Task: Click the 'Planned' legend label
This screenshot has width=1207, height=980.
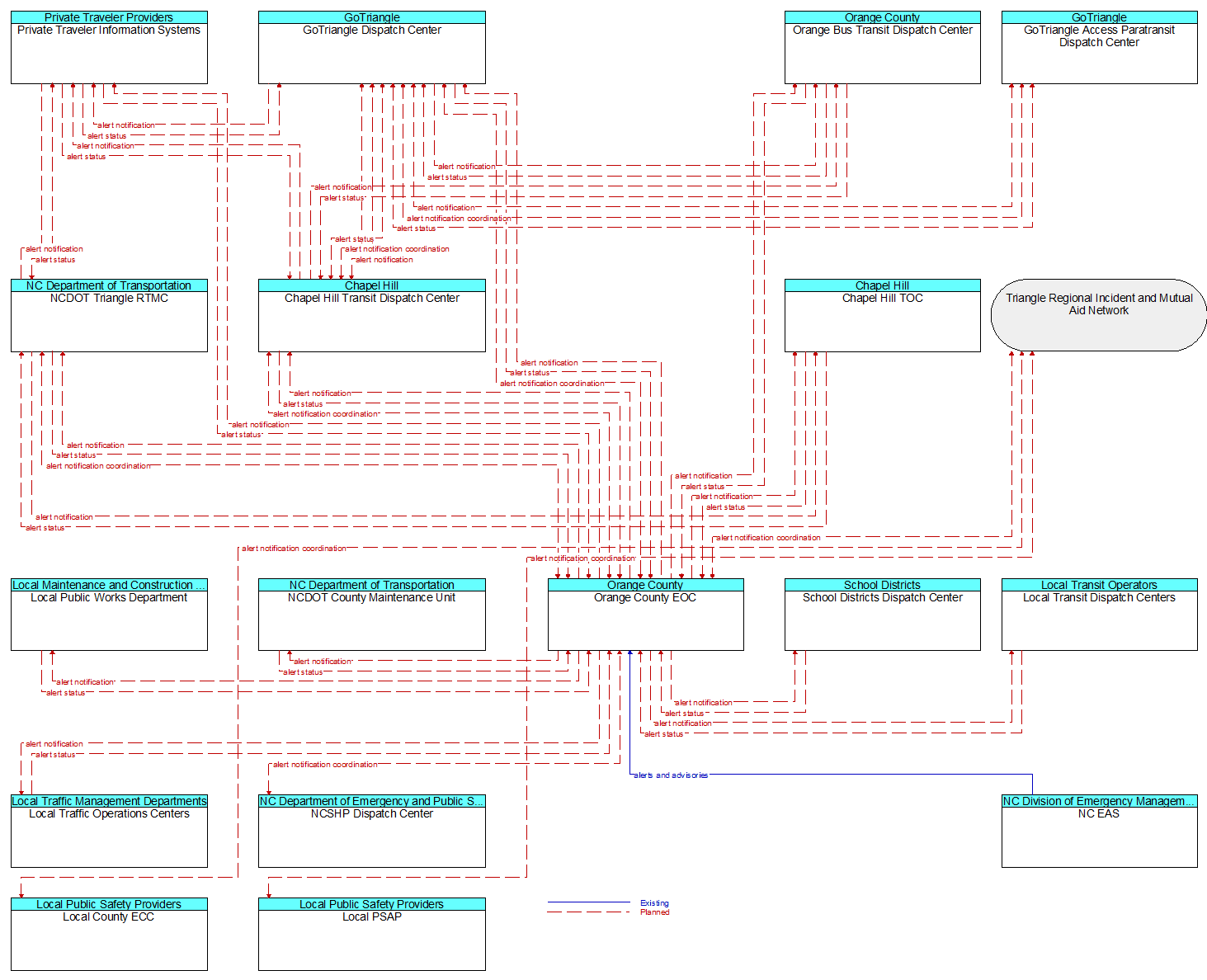Action: click(x=655, y=912)
